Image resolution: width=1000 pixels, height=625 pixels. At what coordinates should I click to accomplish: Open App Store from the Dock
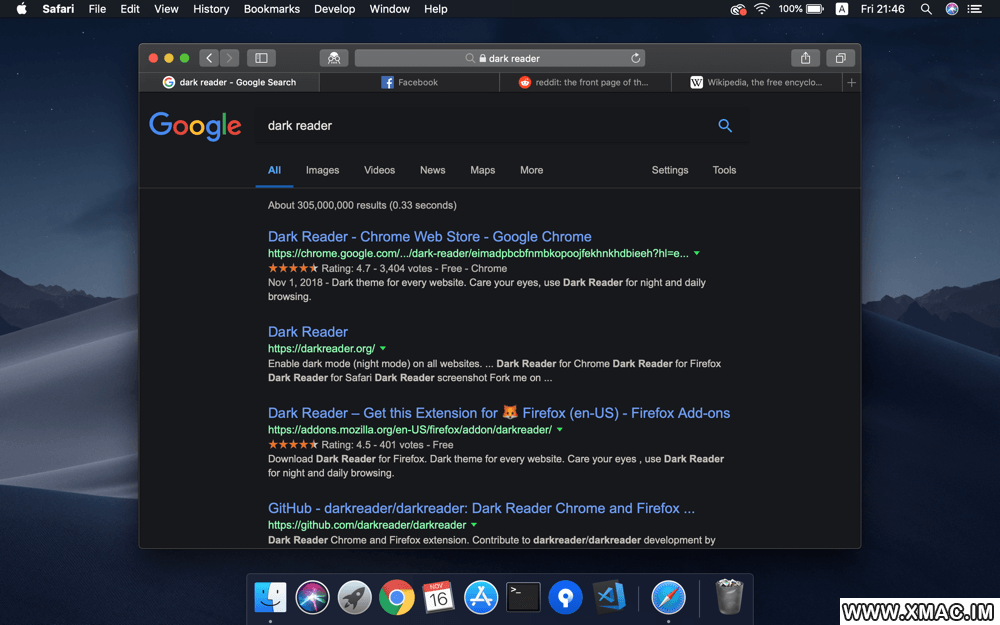click(481, 598)
